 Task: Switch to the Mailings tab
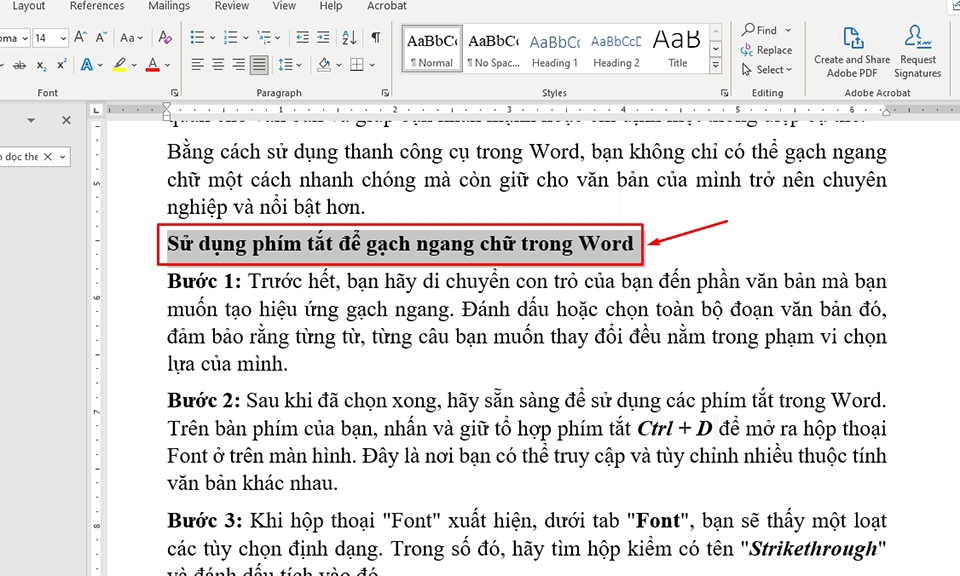coord(169,6)
